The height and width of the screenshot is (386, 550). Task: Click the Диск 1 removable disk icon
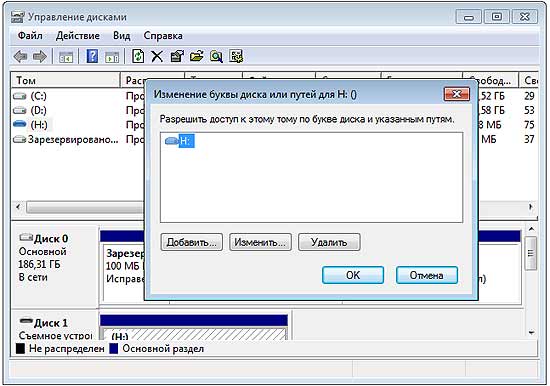26,321
